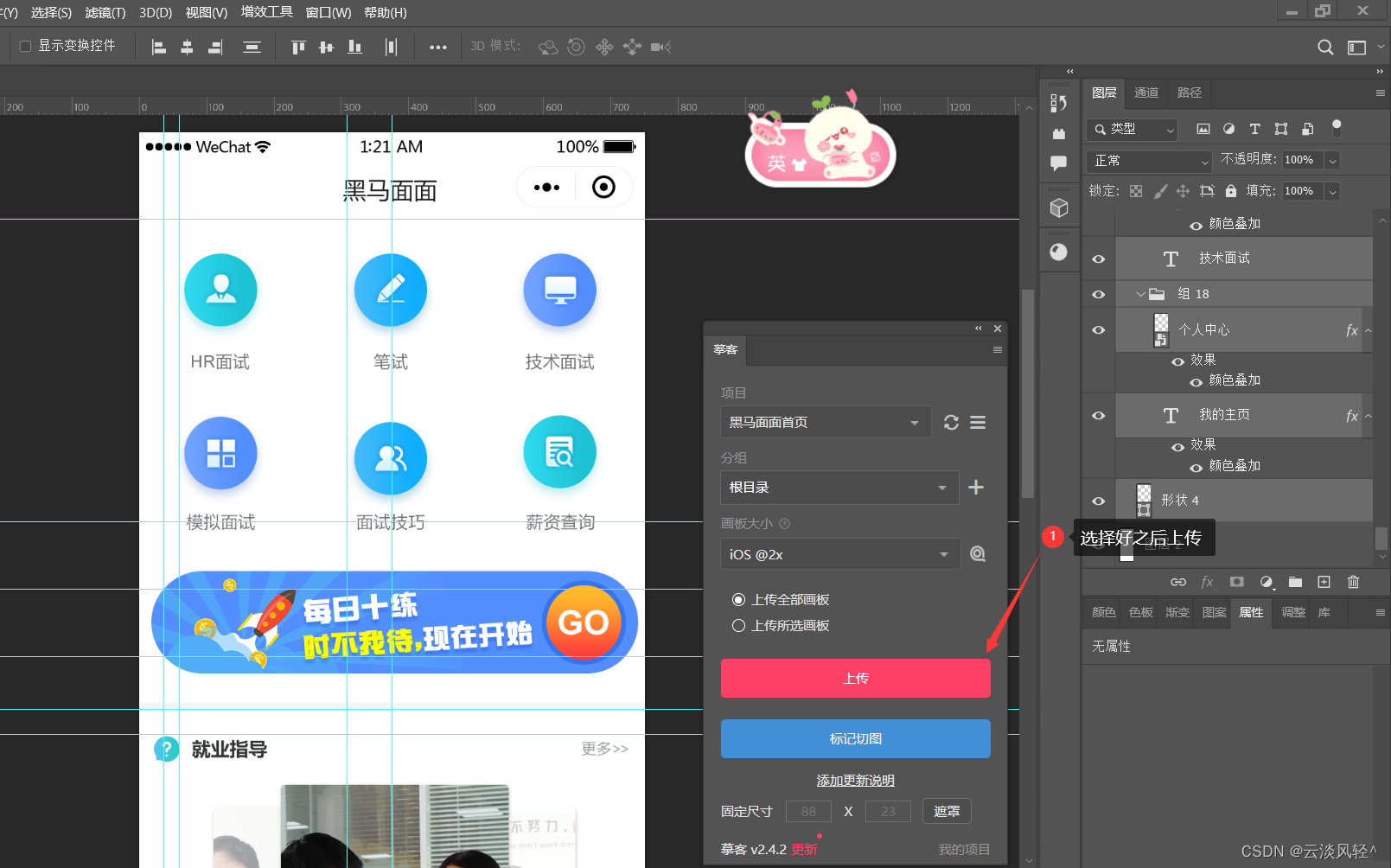Open the 正常 blend mode dropdown
1391x868 pixels.
click(1149, 161)
